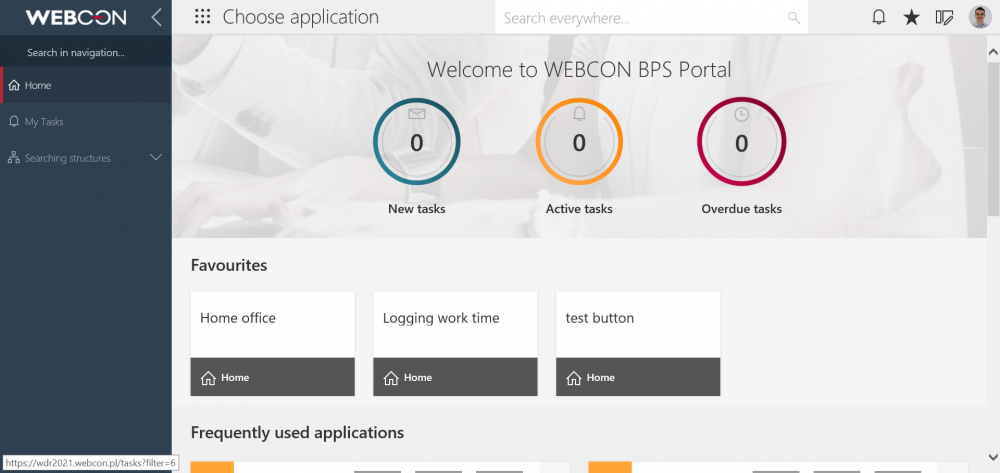
Task: Open the user profile avatar
Action: [980, 17]
